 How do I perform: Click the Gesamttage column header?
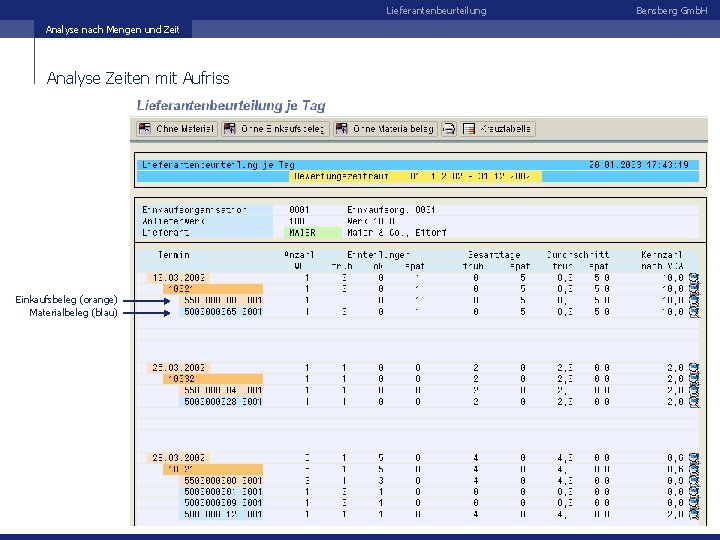(494, 255)
